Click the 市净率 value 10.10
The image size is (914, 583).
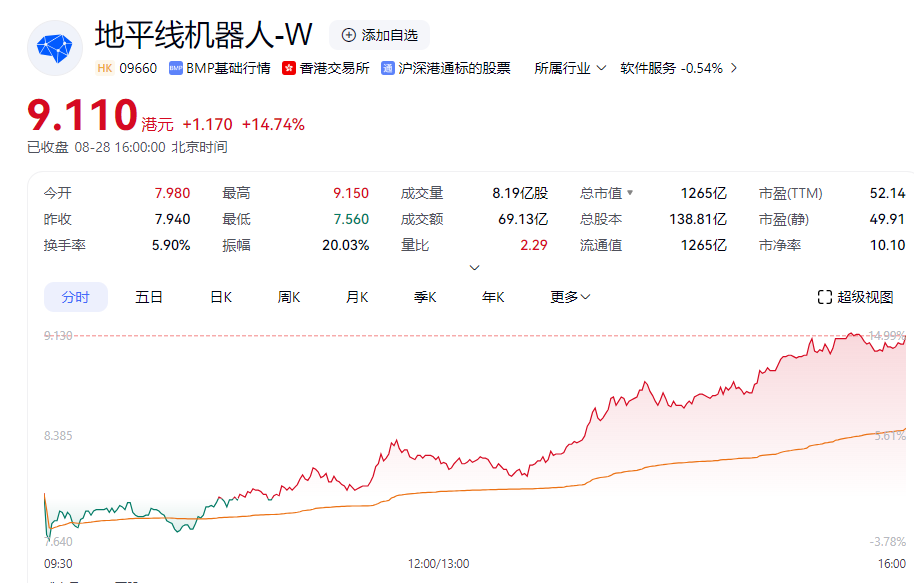[887, 245]
